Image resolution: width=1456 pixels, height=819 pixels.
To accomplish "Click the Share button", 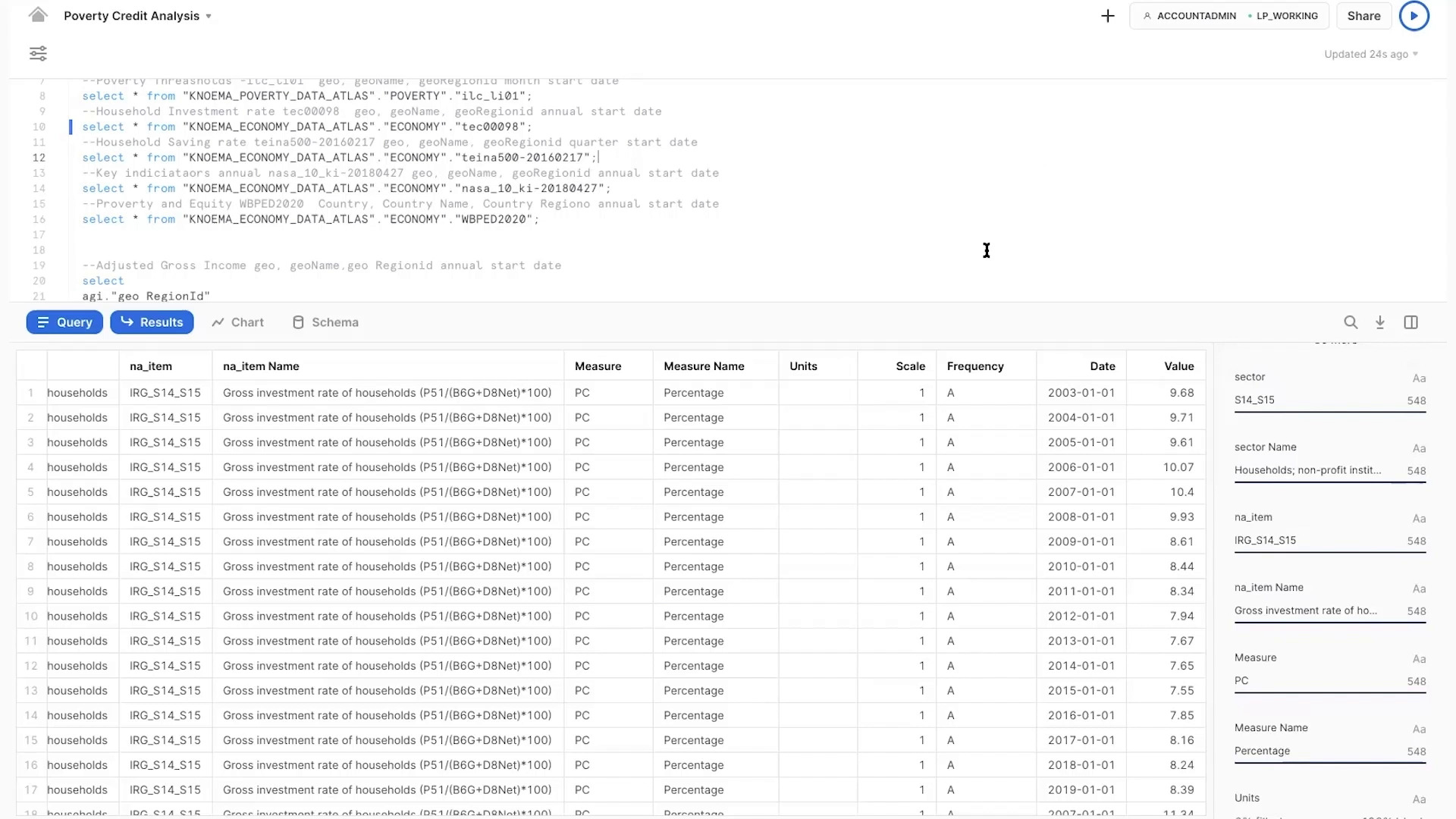I will [x=1363, y=15].
